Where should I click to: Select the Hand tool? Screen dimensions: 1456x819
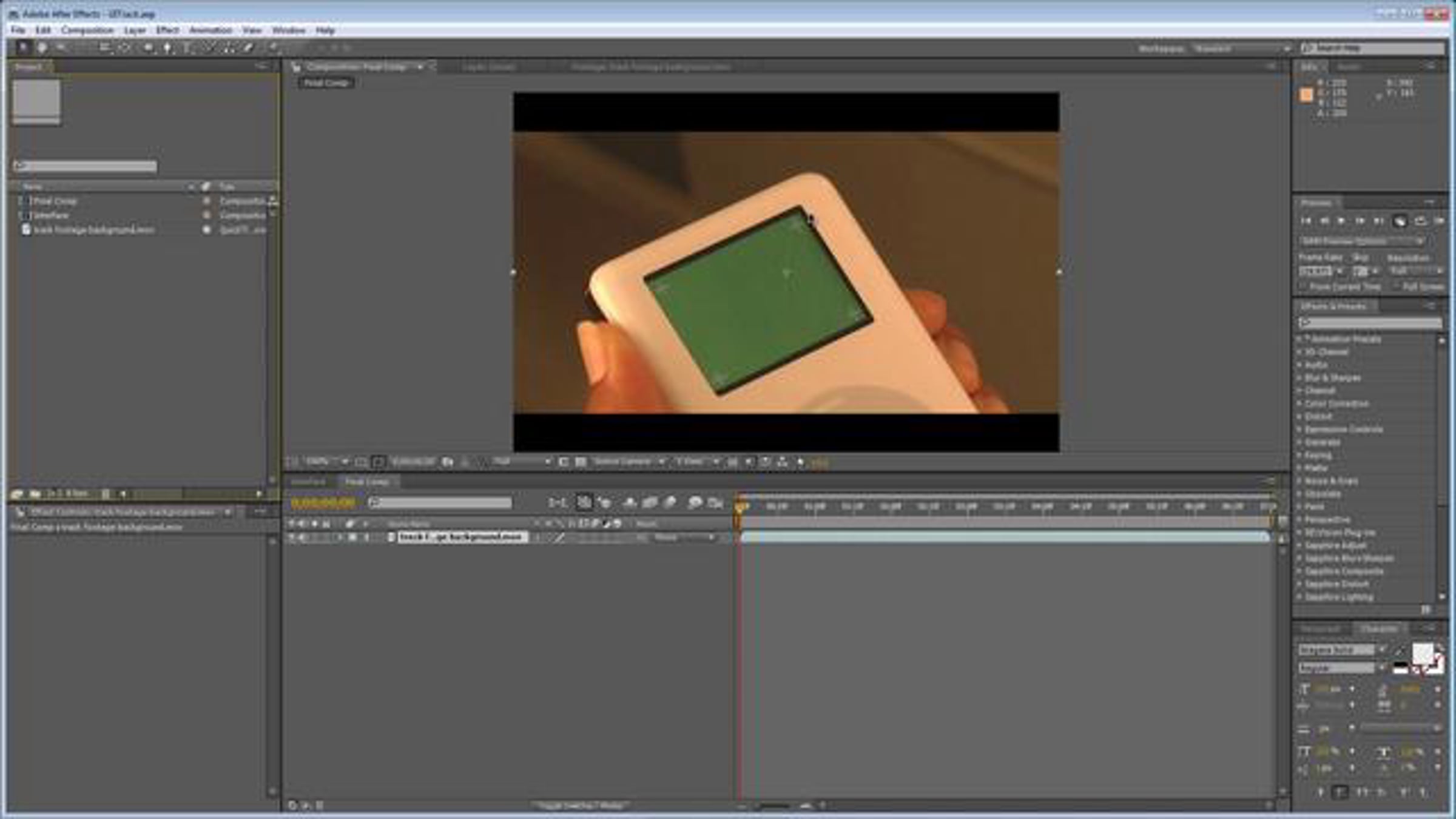pos(42,47)
